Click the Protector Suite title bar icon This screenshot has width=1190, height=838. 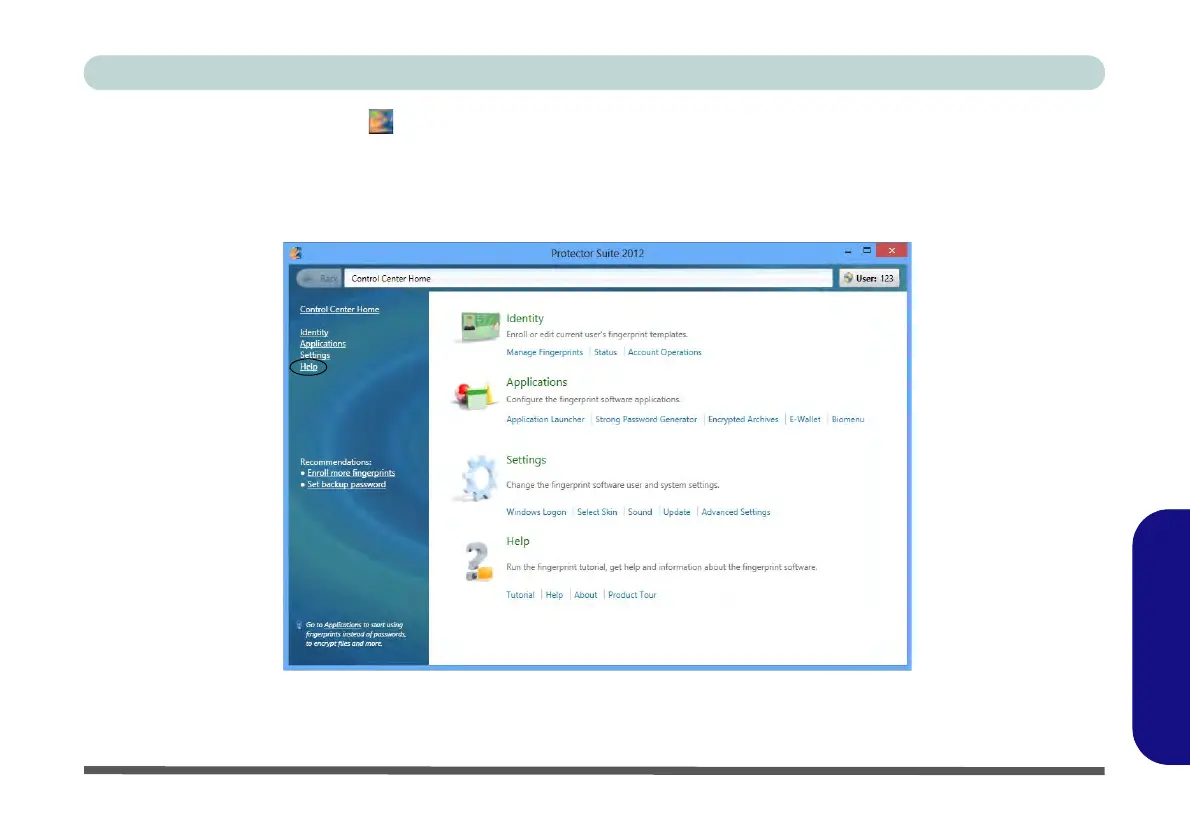(296, 253)
